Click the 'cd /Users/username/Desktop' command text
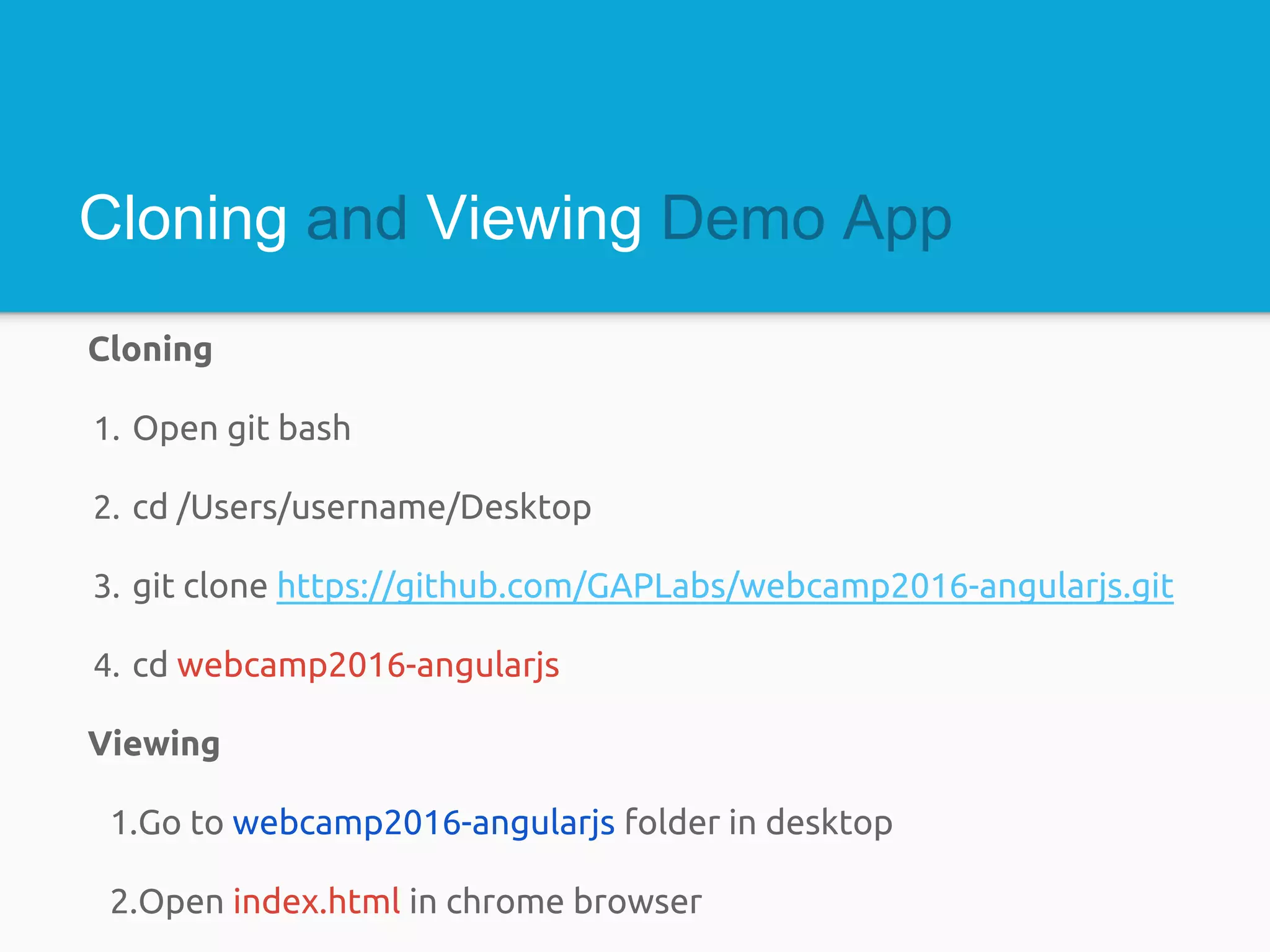Viewport: 1270px width, 952px height. (x=362, y=508)
